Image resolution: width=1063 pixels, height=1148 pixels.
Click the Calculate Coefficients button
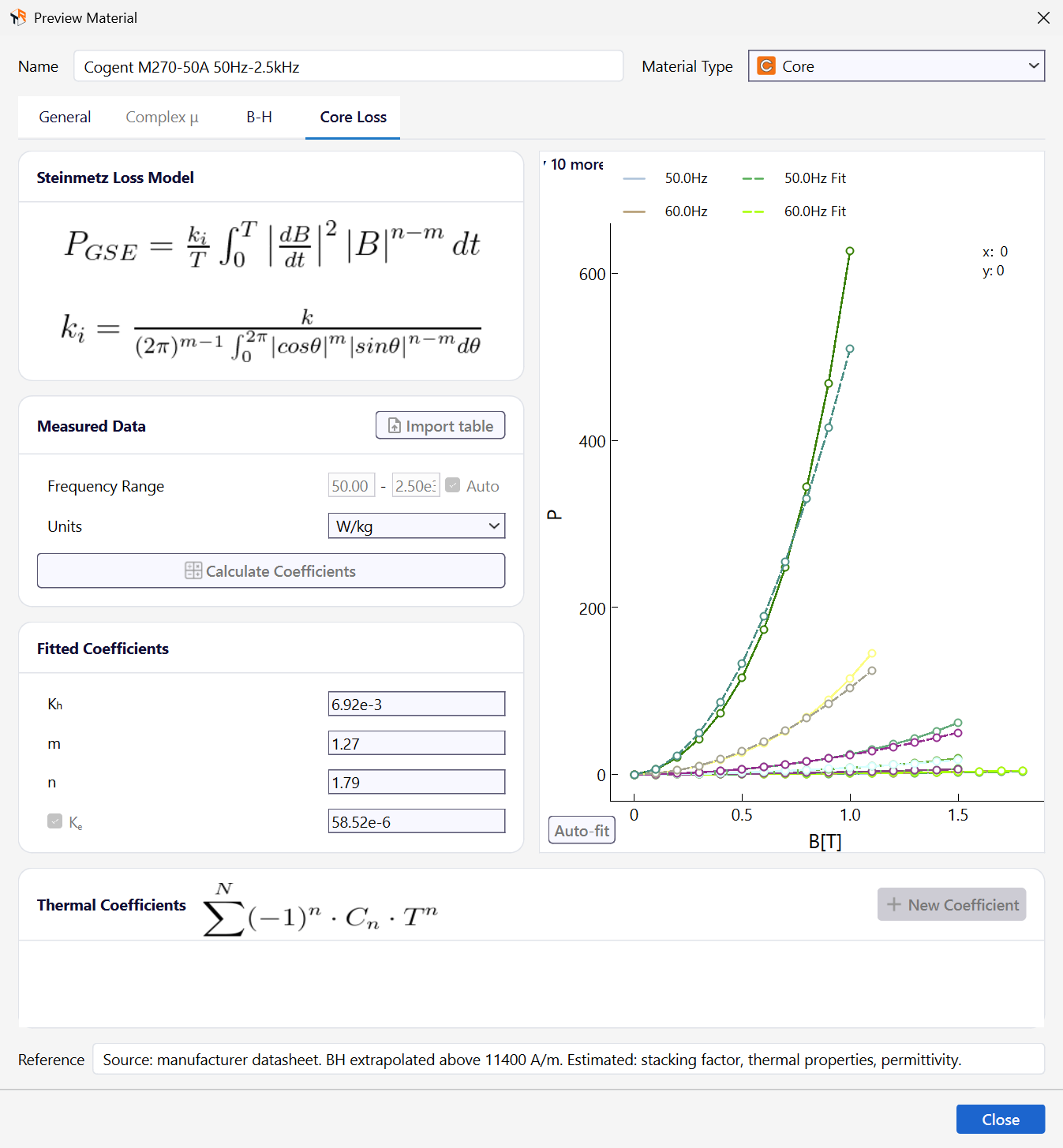(x=271, y=570)
